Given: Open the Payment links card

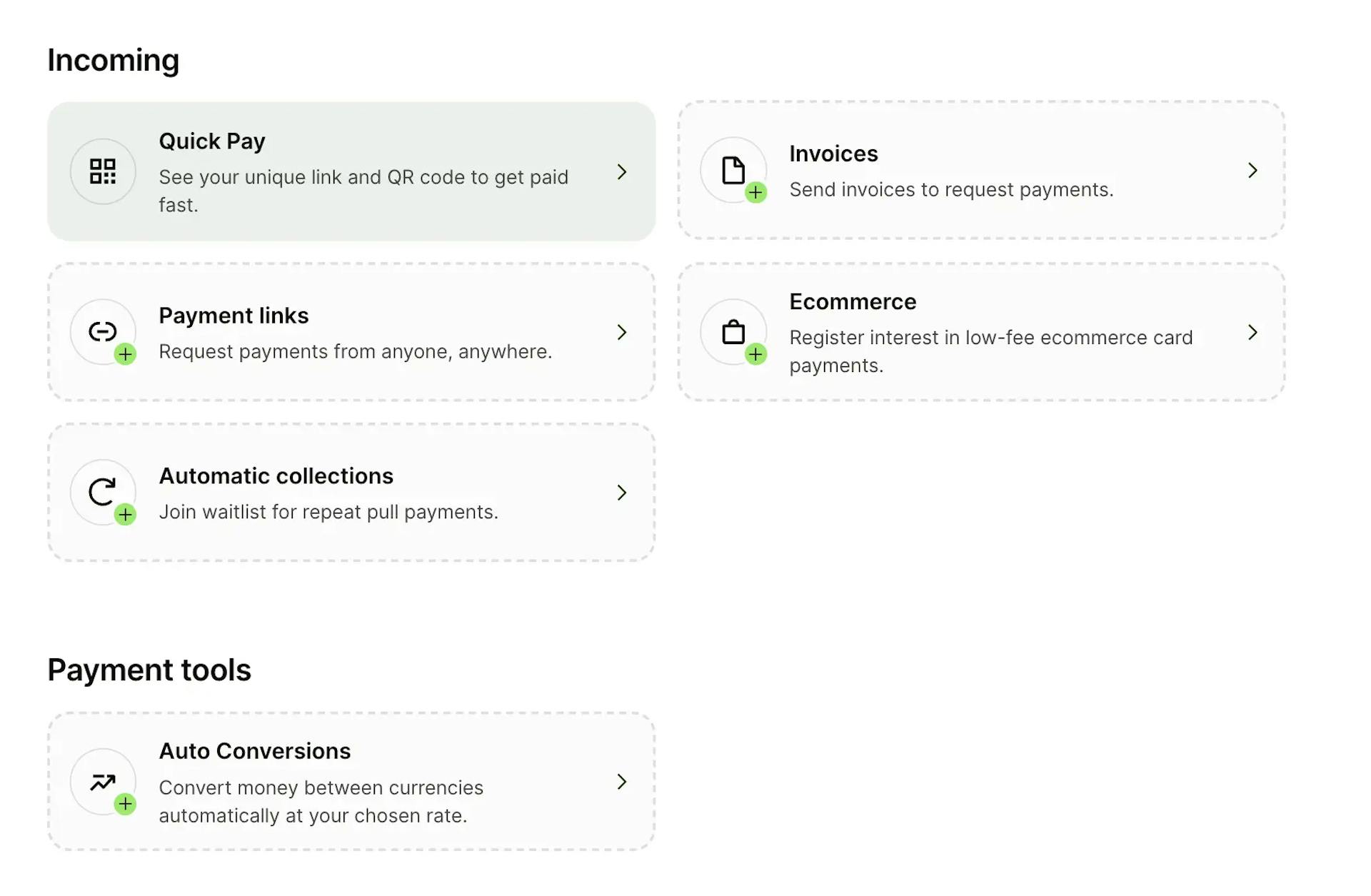Looking at the screenshot, I should 351,332.
